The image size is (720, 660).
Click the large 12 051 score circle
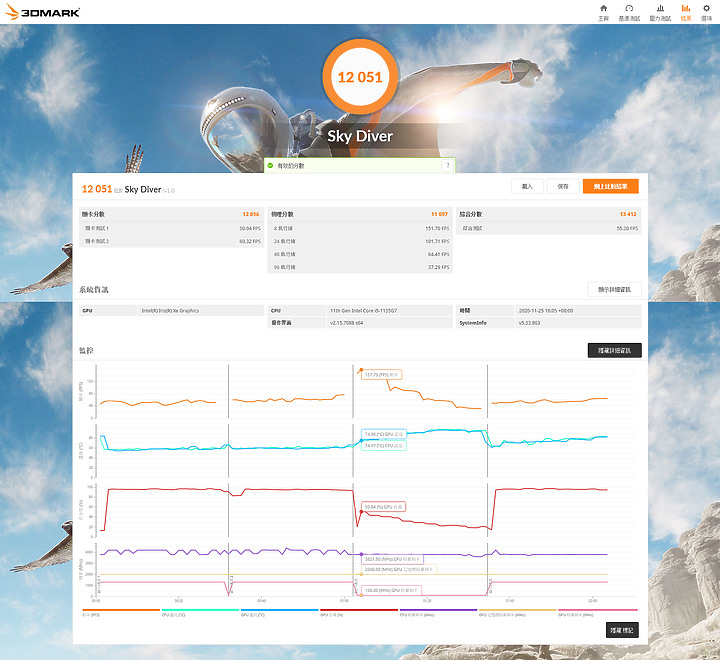[x=360, y=77]
